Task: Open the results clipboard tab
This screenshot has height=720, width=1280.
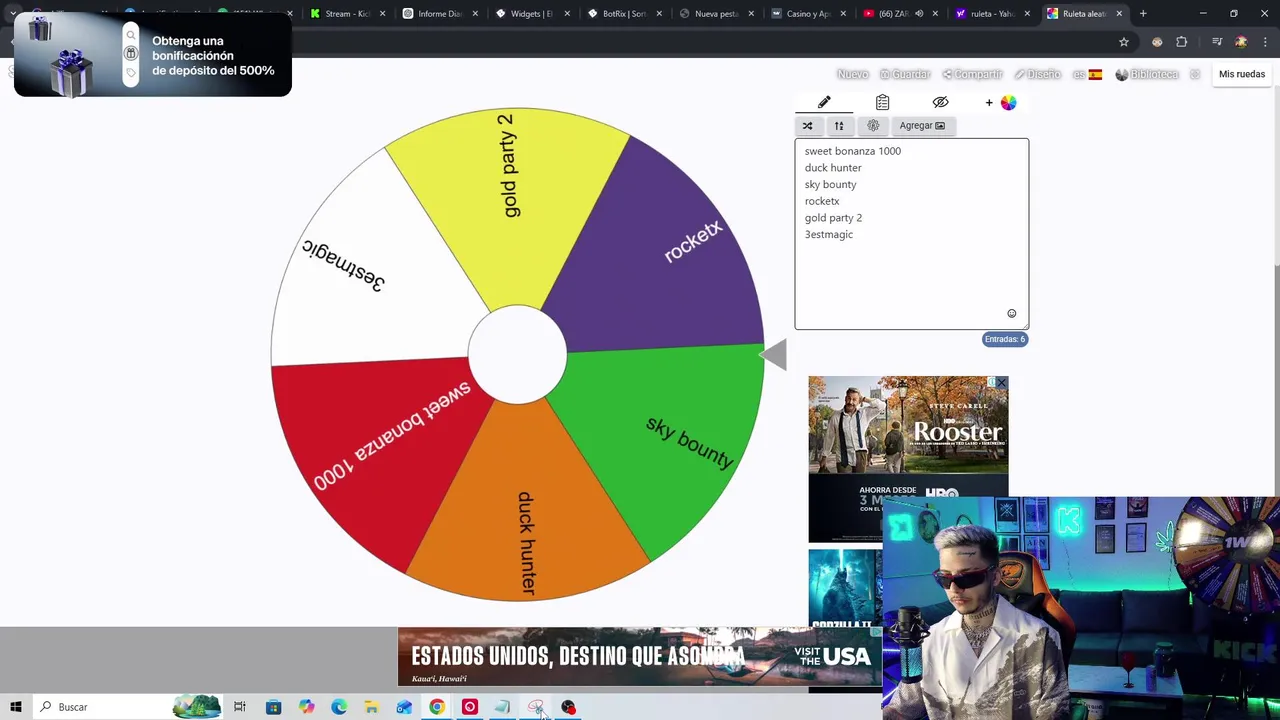Action: pos(882,102)
